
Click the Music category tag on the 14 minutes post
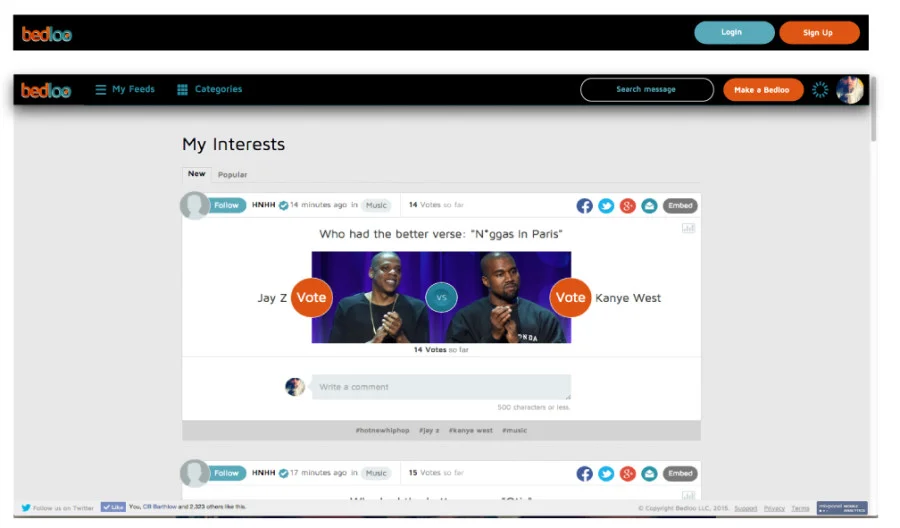coord(377,205)
